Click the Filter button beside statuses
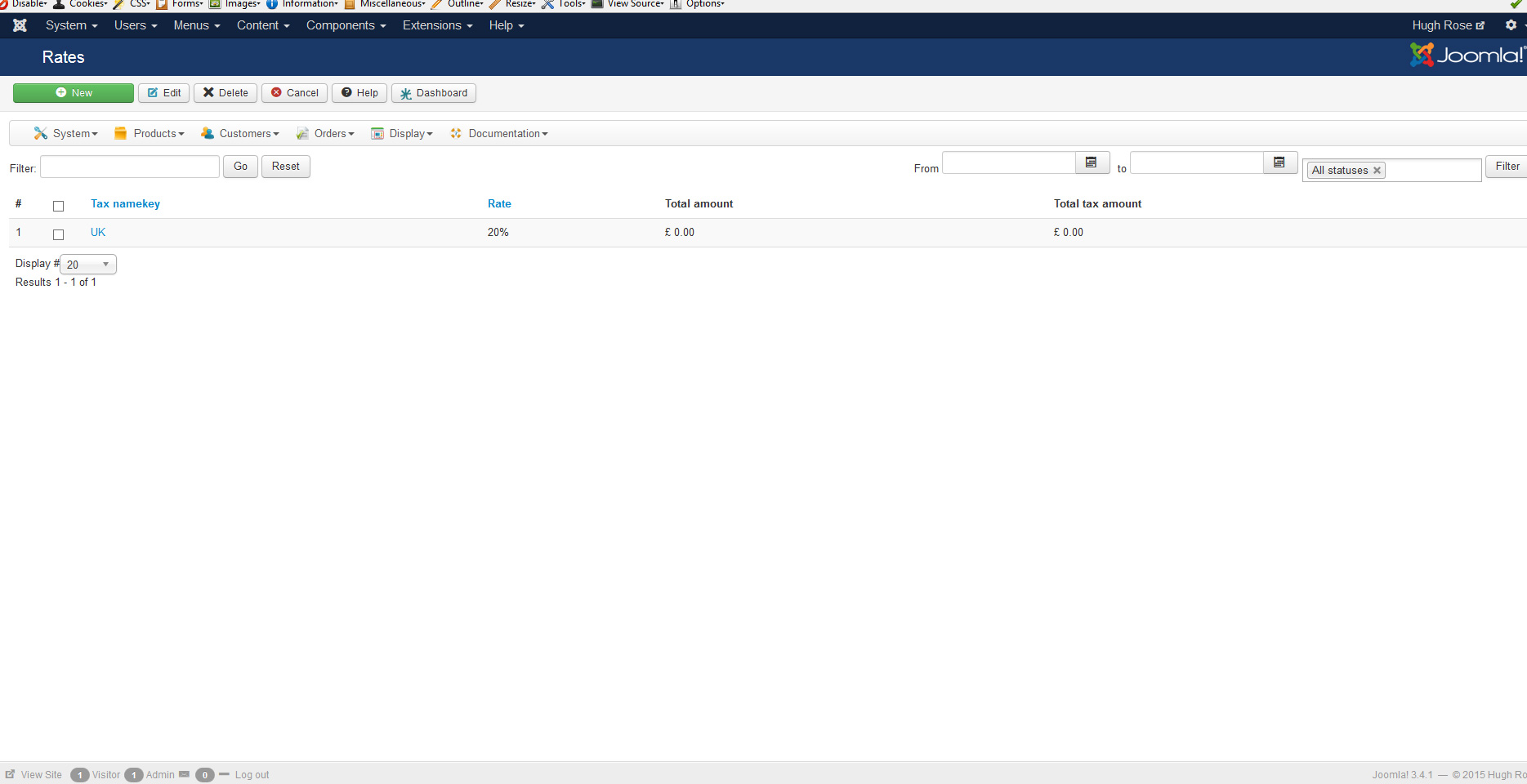The image size is (1527, 784). (x=1507, y=167)
